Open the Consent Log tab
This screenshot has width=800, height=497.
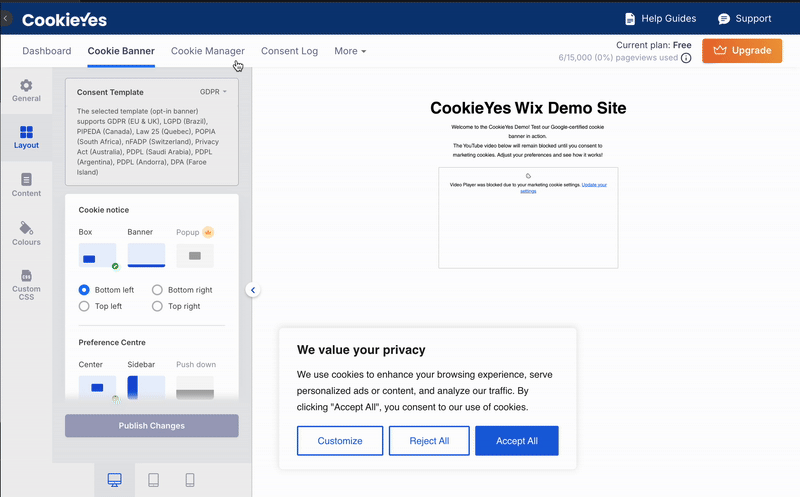(x=289, y=51)
